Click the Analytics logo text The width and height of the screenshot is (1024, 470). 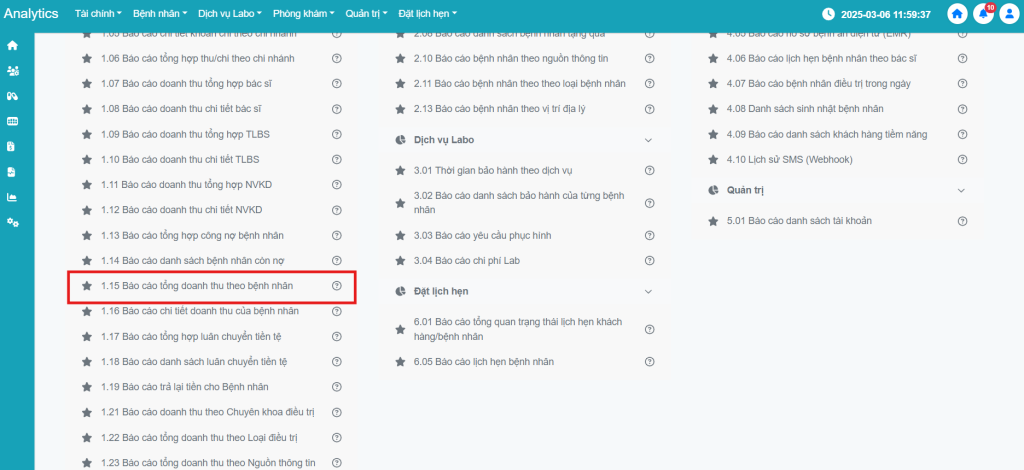tap(31, 14)
